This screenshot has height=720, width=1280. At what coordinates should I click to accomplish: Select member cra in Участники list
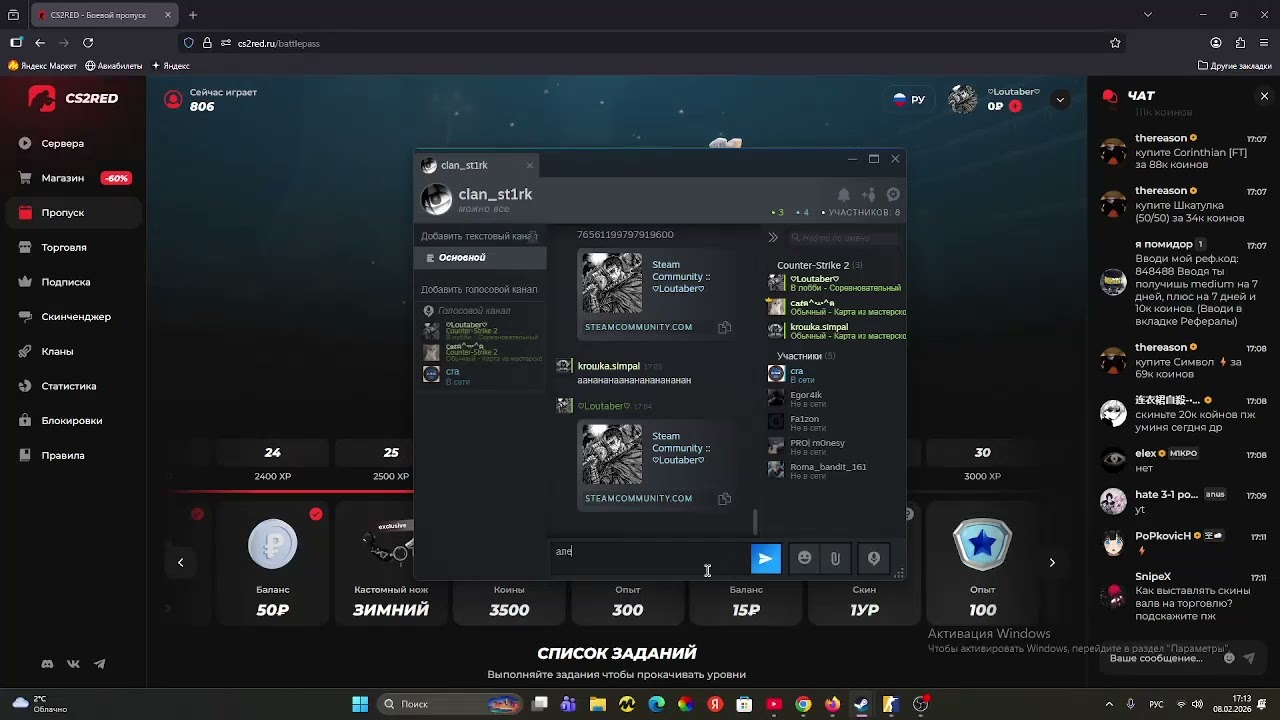[835, 374]
